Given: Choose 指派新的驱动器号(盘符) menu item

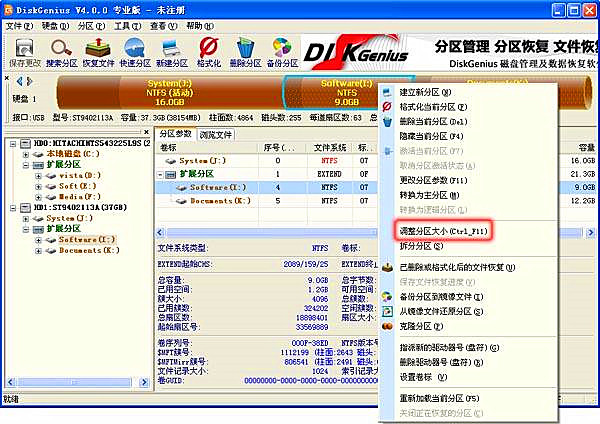Looking at the screenshot, I should pos(467,347).
